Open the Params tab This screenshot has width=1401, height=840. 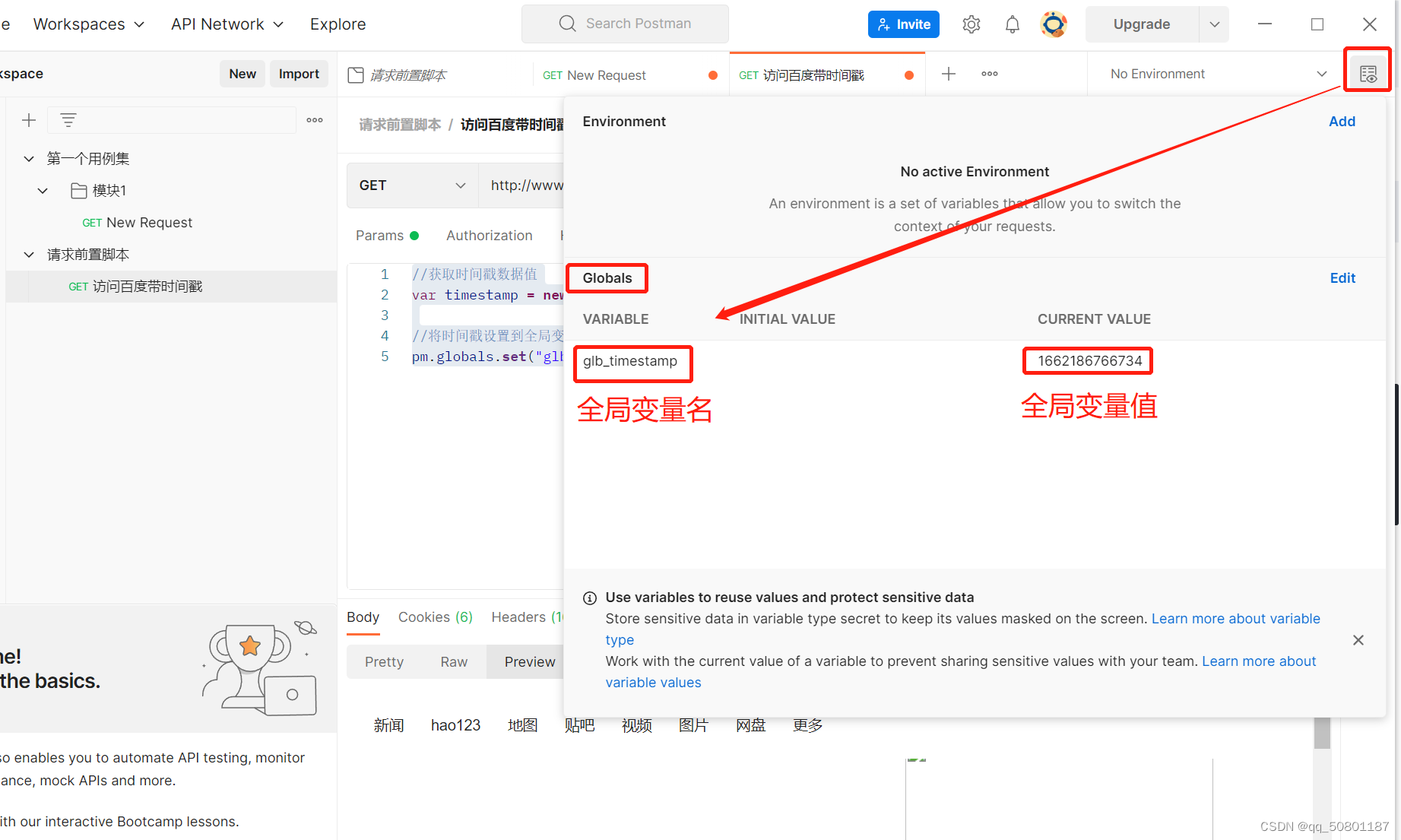coord(387,236)
